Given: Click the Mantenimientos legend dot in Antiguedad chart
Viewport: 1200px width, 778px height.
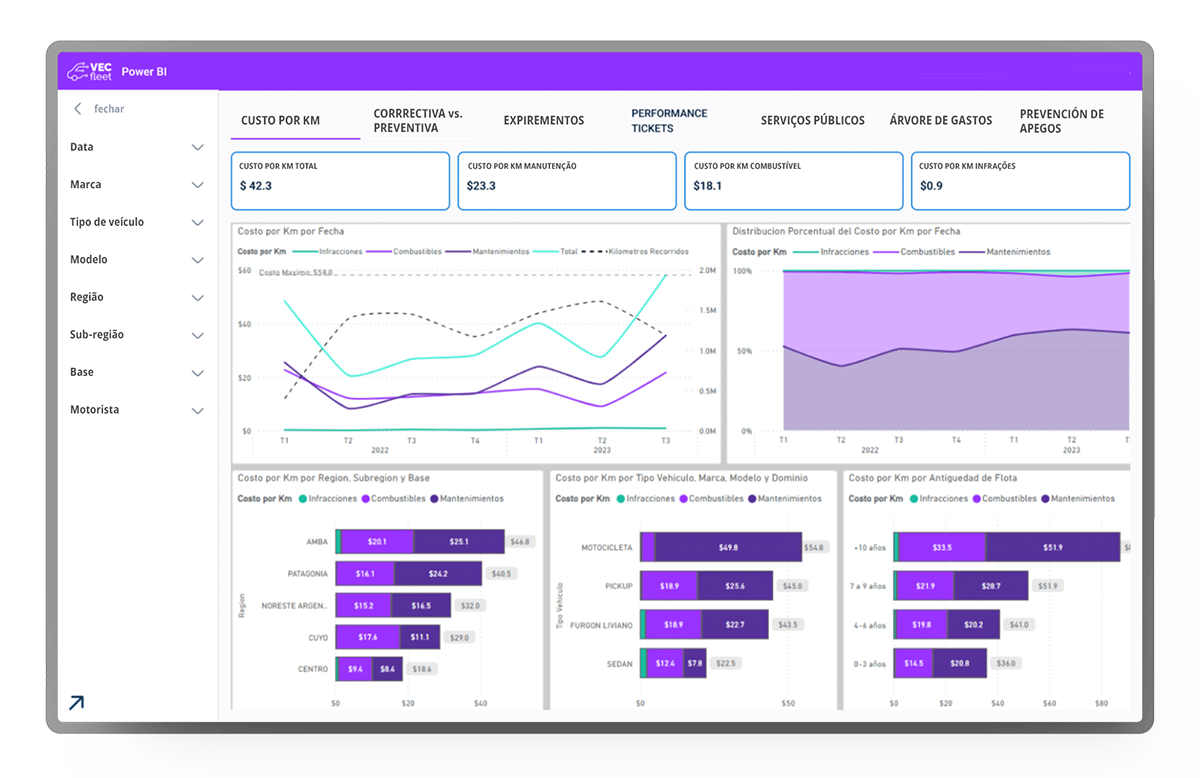Looking at the screenshot, I should 1045,498.
